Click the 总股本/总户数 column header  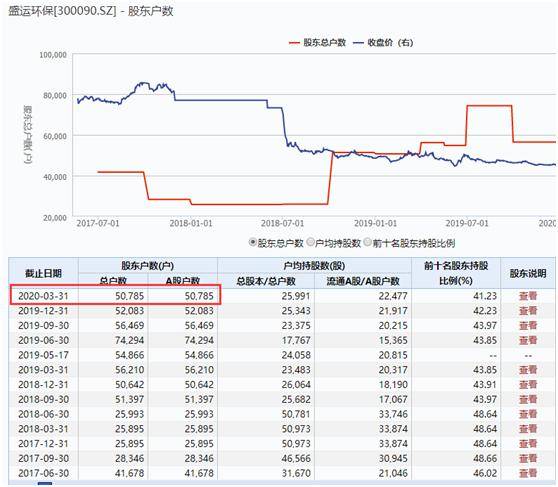coord(266,281)
